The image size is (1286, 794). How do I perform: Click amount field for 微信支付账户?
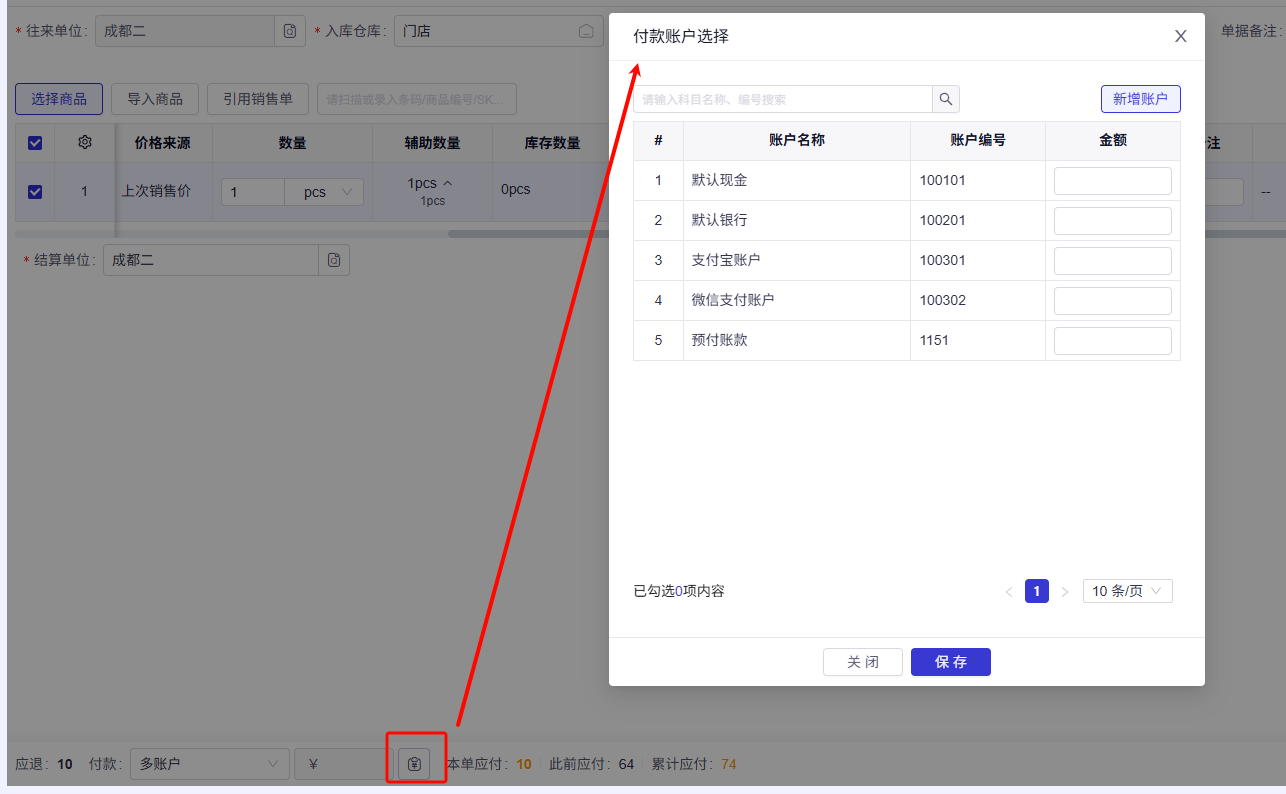[x=1113, y=301]
